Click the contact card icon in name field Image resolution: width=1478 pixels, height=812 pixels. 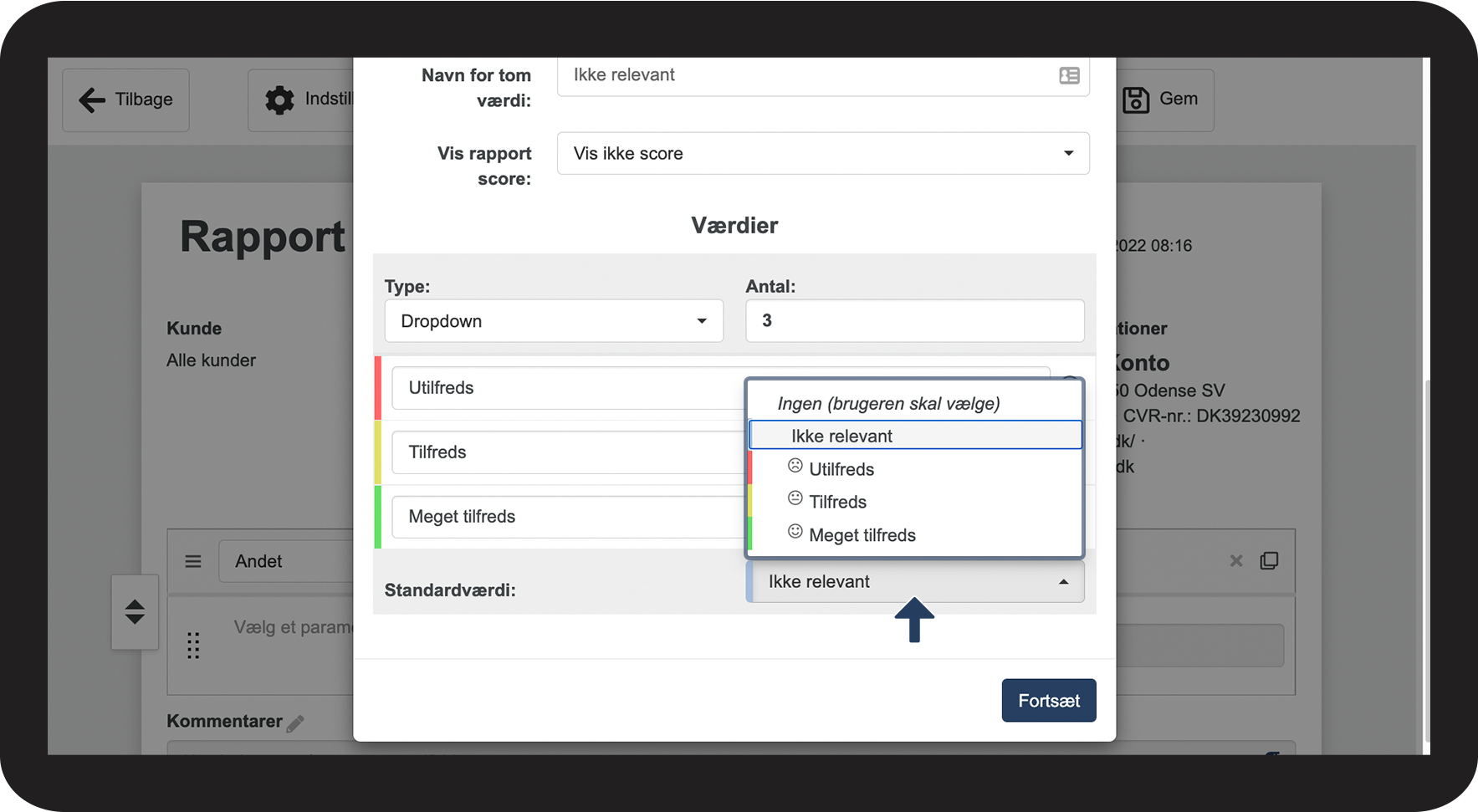(x=1068, y=75)
